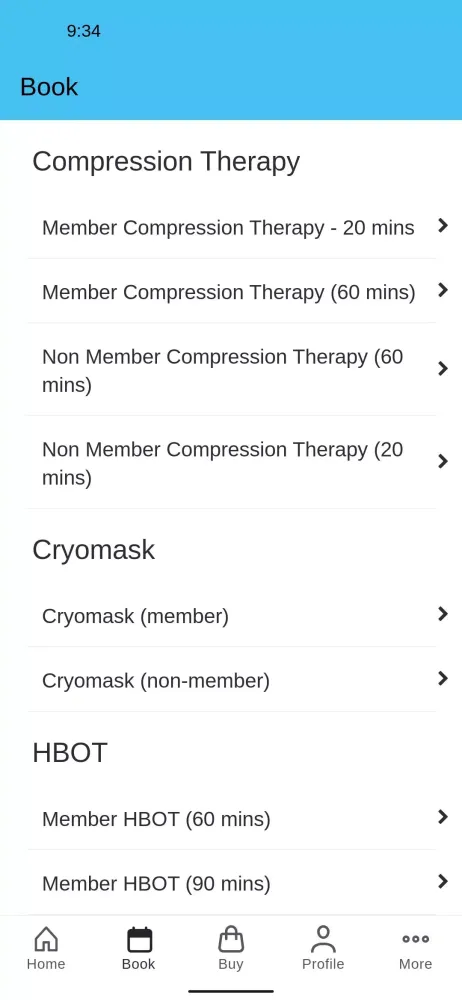Tap chevron next to Member HBOT (60 mins)
462x1000 pixels.
(x=443, y=817)
